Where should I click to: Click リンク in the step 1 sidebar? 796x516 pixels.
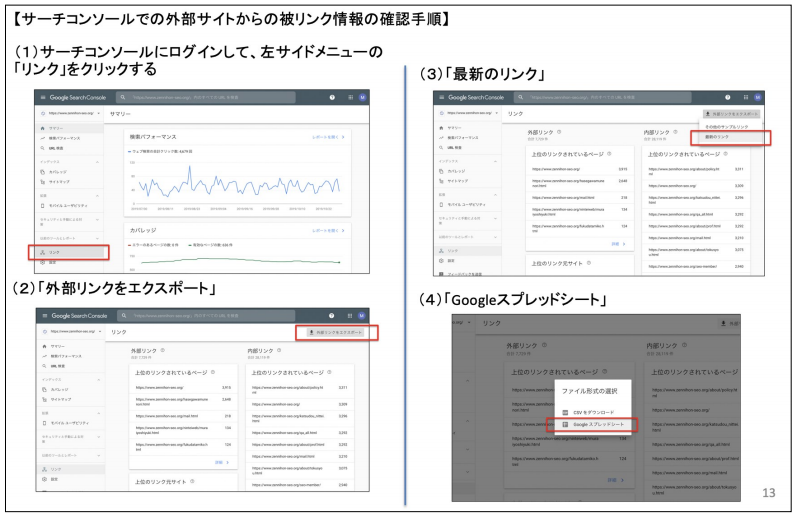55,253
